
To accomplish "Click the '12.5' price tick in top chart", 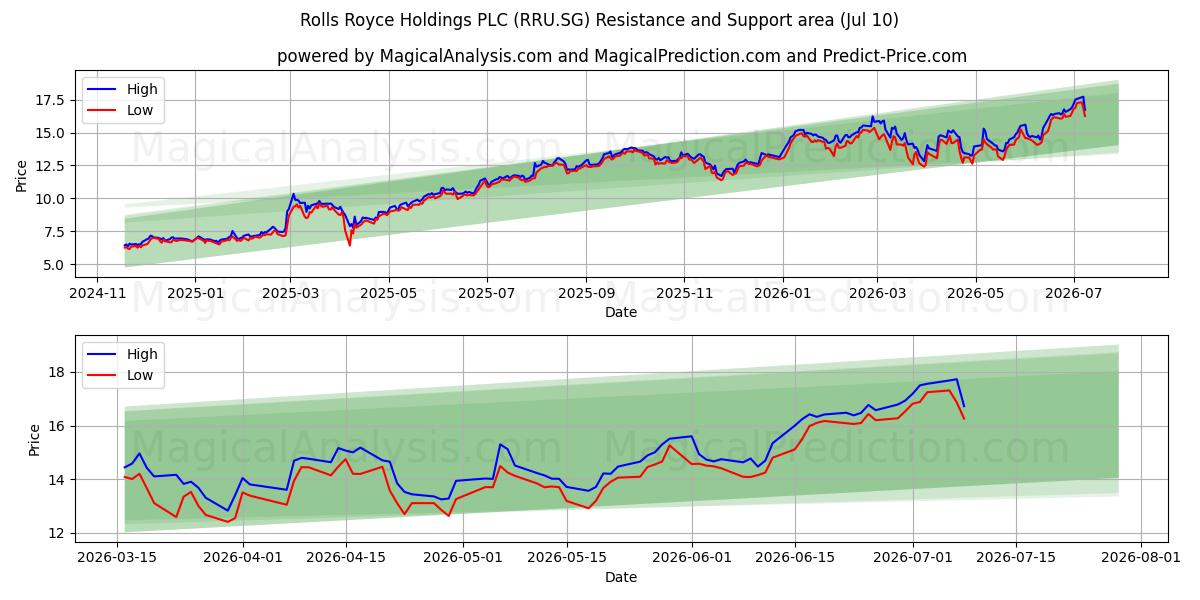I will click(x=52, y=166).
